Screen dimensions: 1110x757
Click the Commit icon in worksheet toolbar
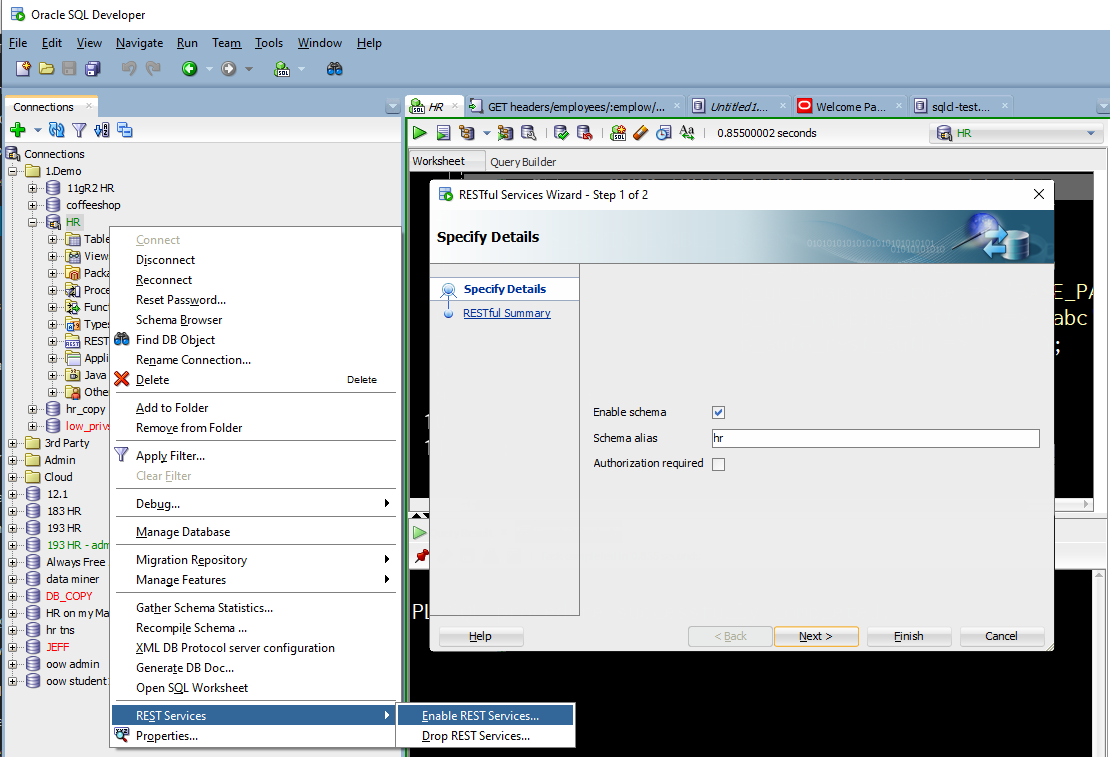(561, 132)
